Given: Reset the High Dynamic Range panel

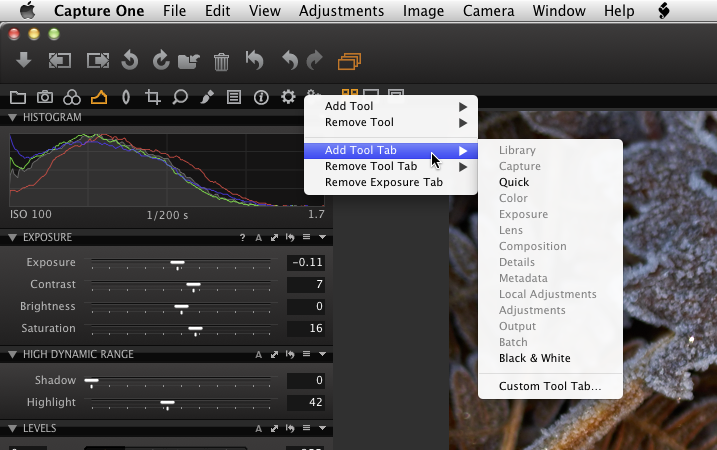Looking at the screenshot, I should [290, 354].
